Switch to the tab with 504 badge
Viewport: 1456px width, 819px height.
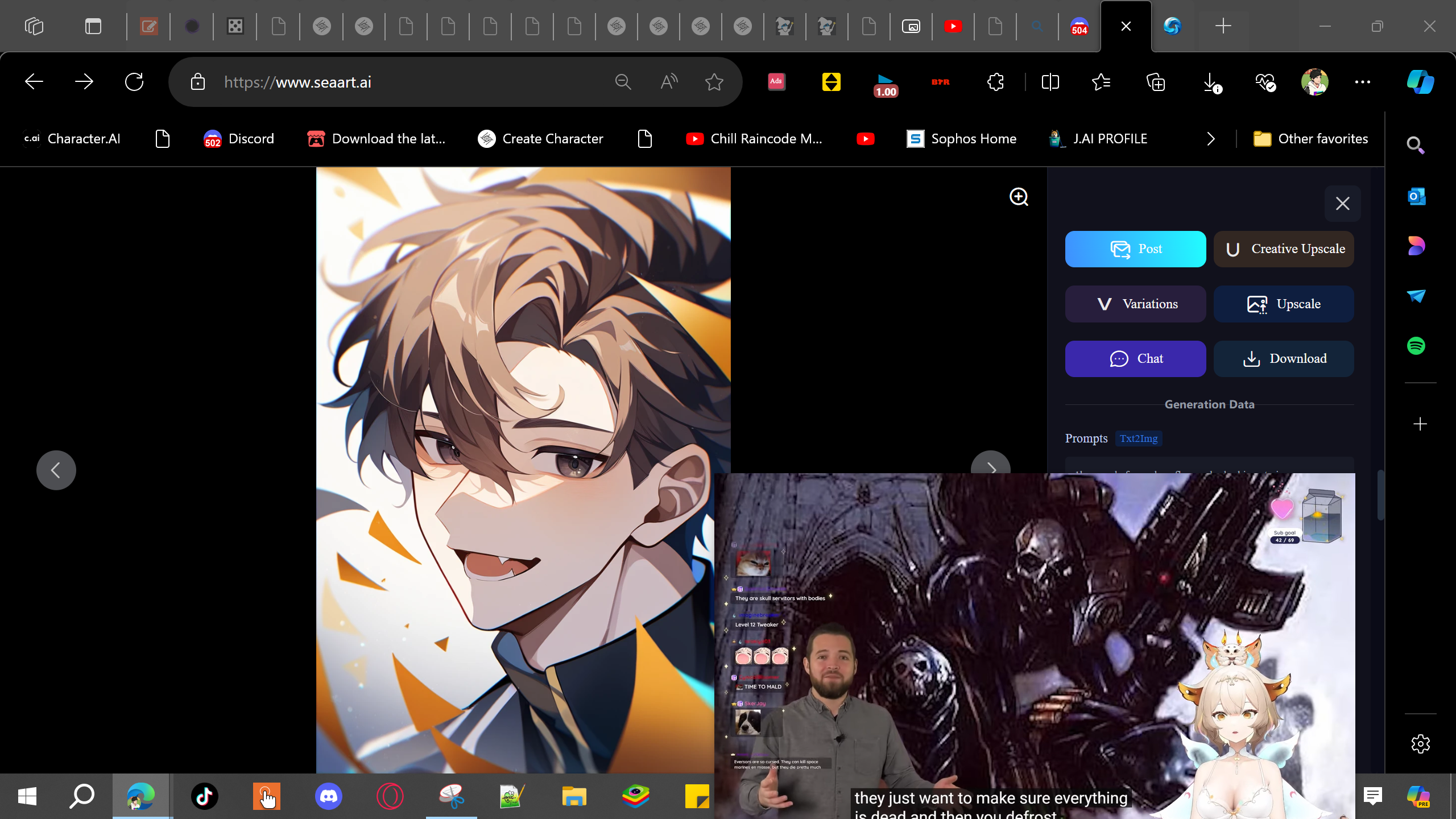point(1079,26)
